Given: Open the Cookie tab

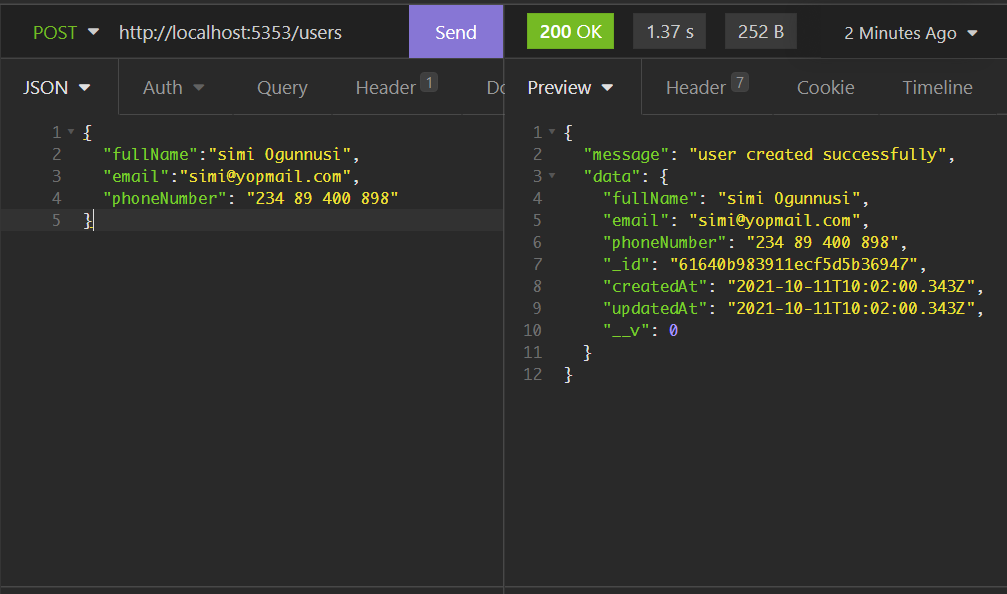Looking at the screenshot, I should click(x=825, y=87).
